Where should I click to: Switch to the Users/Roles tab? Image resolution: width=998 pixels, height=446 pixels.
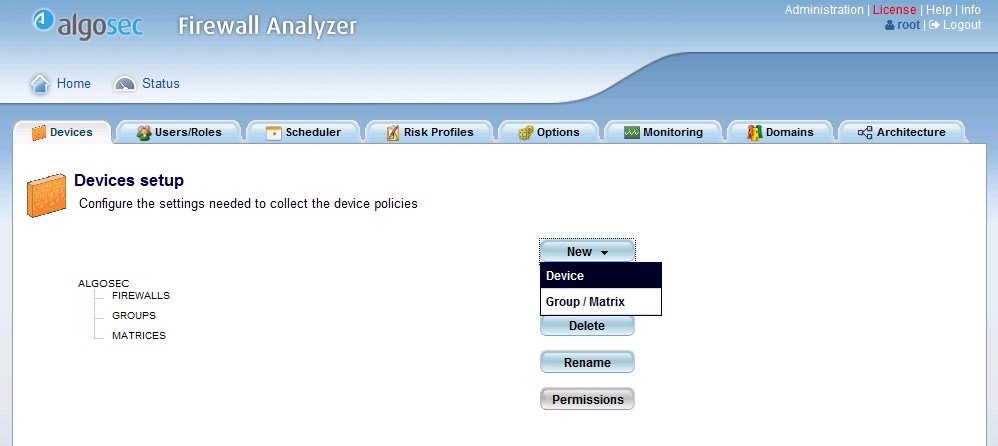click(179, 132)
